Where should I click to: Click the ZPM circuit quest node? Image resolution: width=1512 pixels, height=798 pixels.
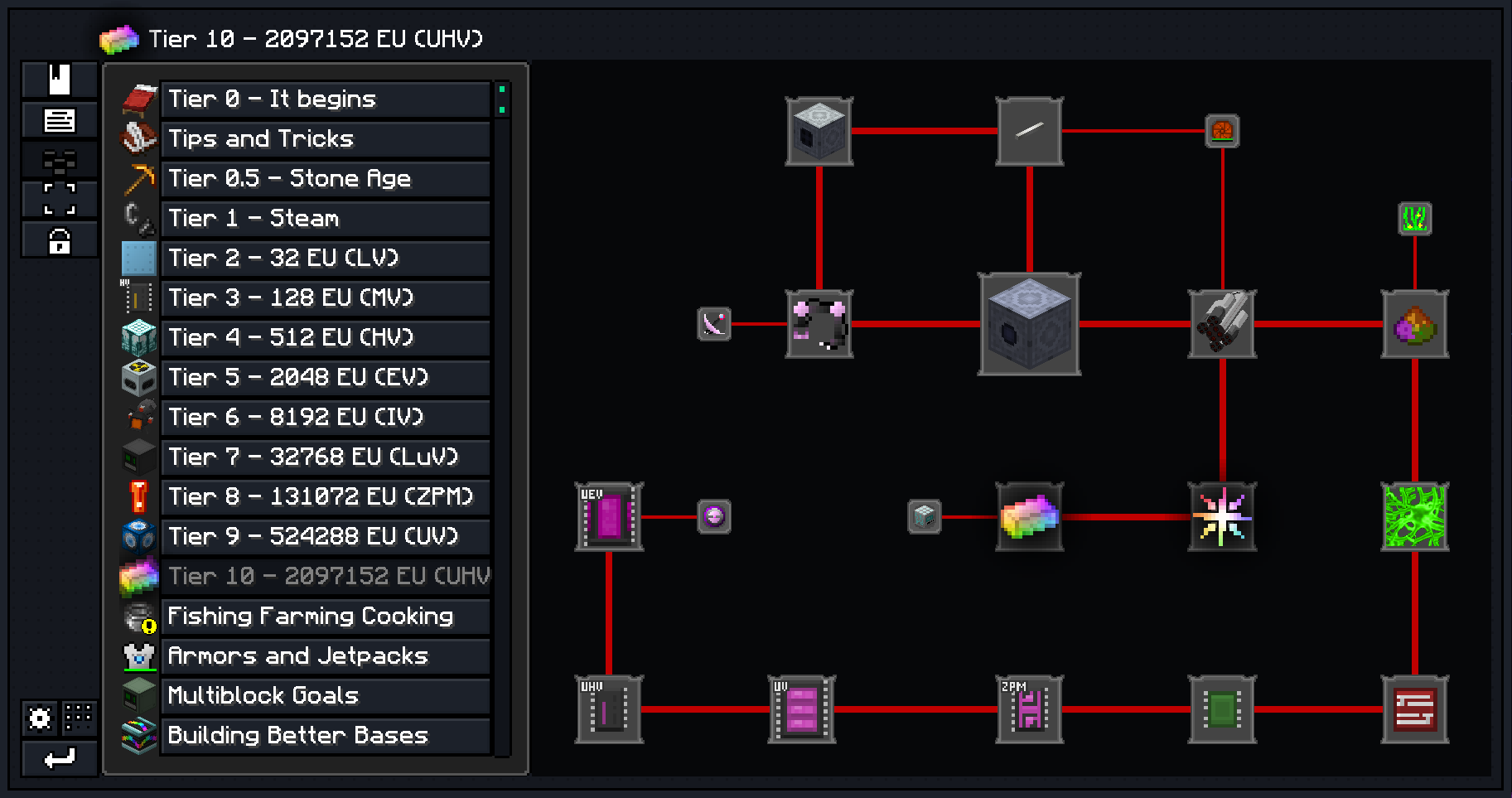[1029, 709]
